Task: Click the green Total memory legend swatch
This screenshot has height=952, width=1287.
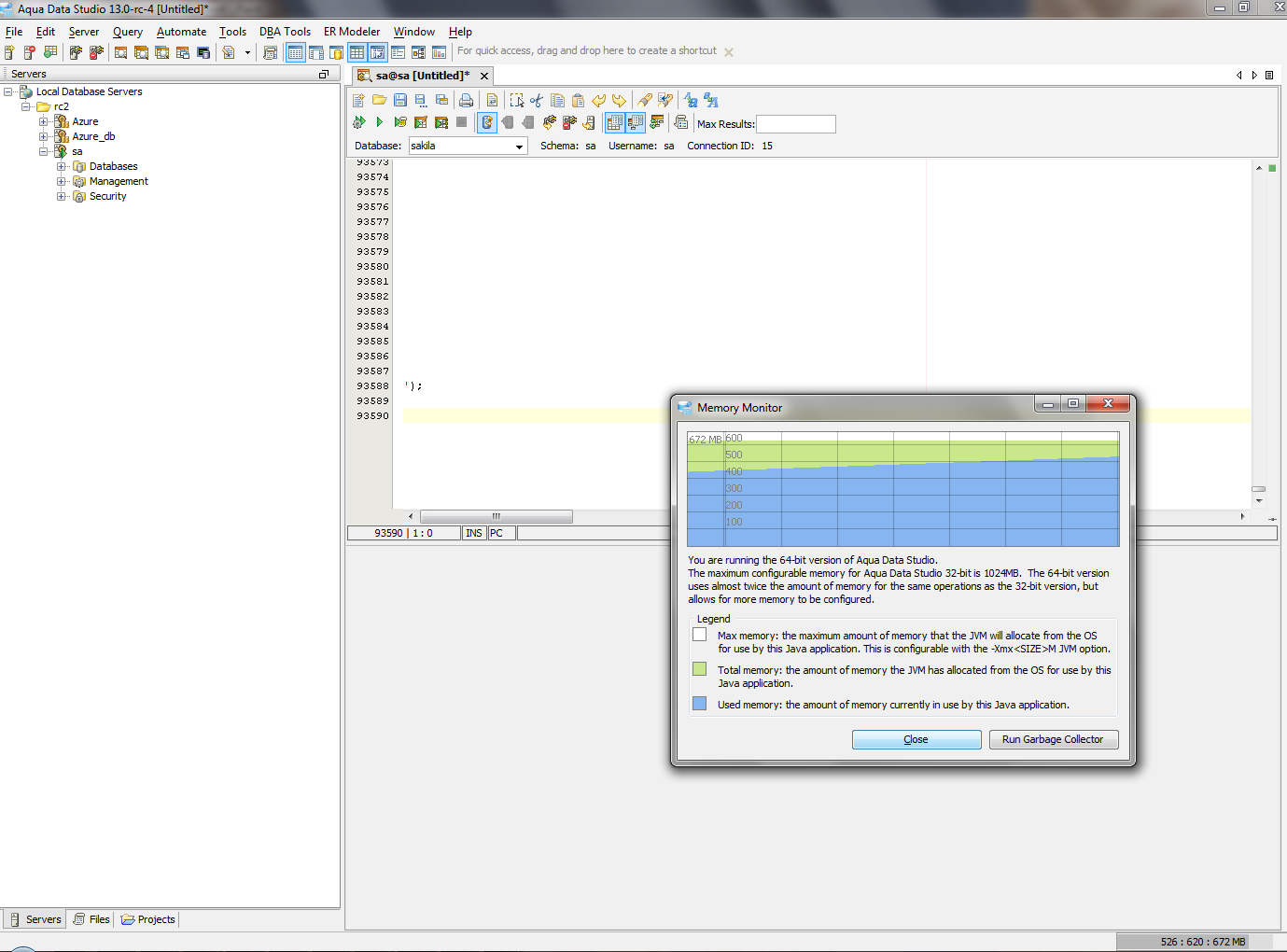Action: (700, 669)
